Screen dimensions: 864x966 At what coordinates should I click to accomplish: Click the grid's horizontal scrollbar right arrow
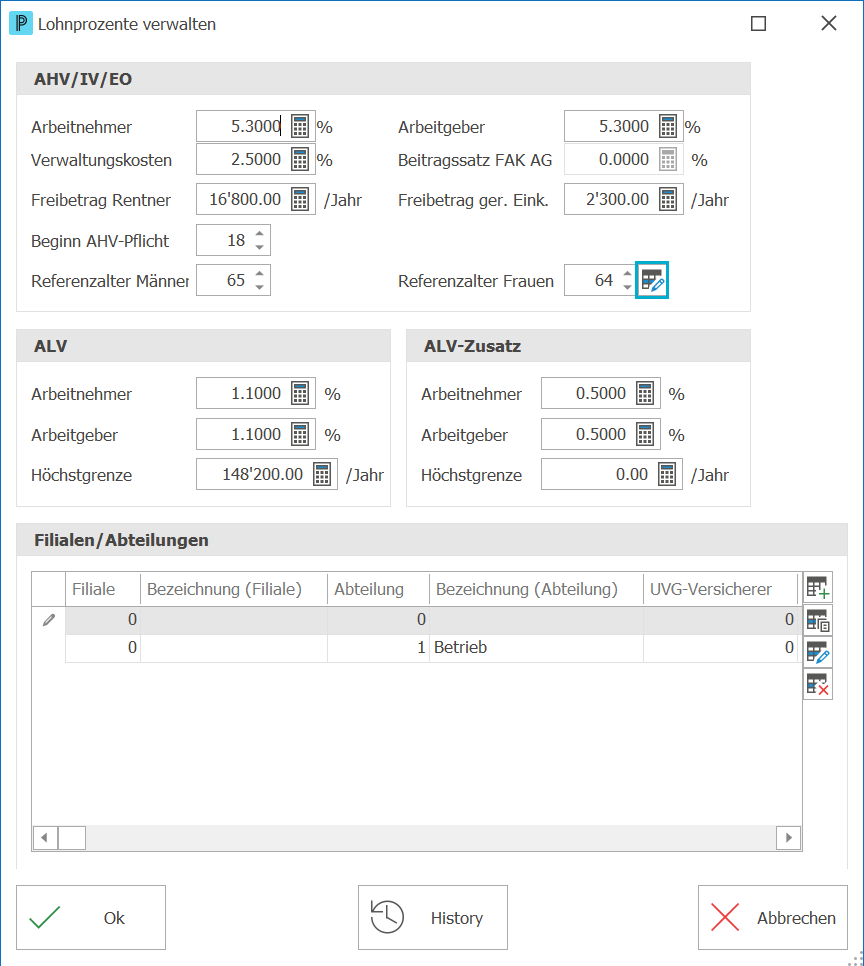tap(788, 837)
